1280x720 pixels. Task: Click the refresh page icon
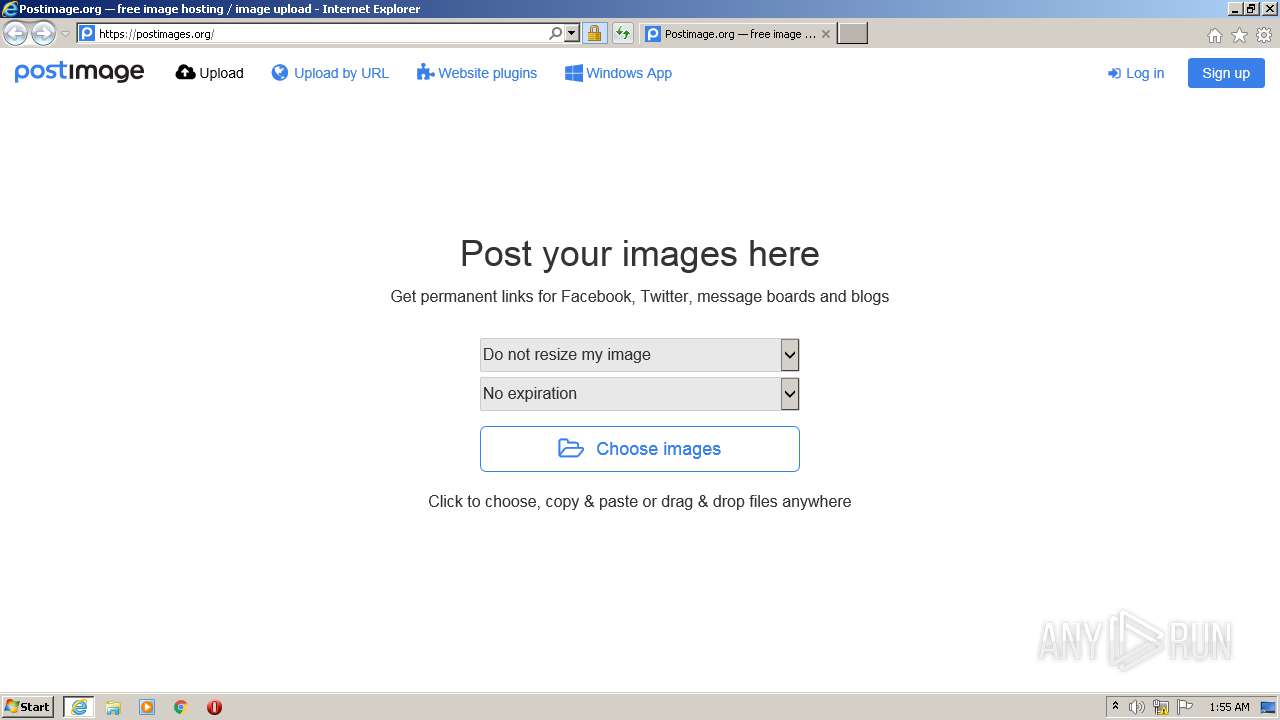[x=623, y=34]
